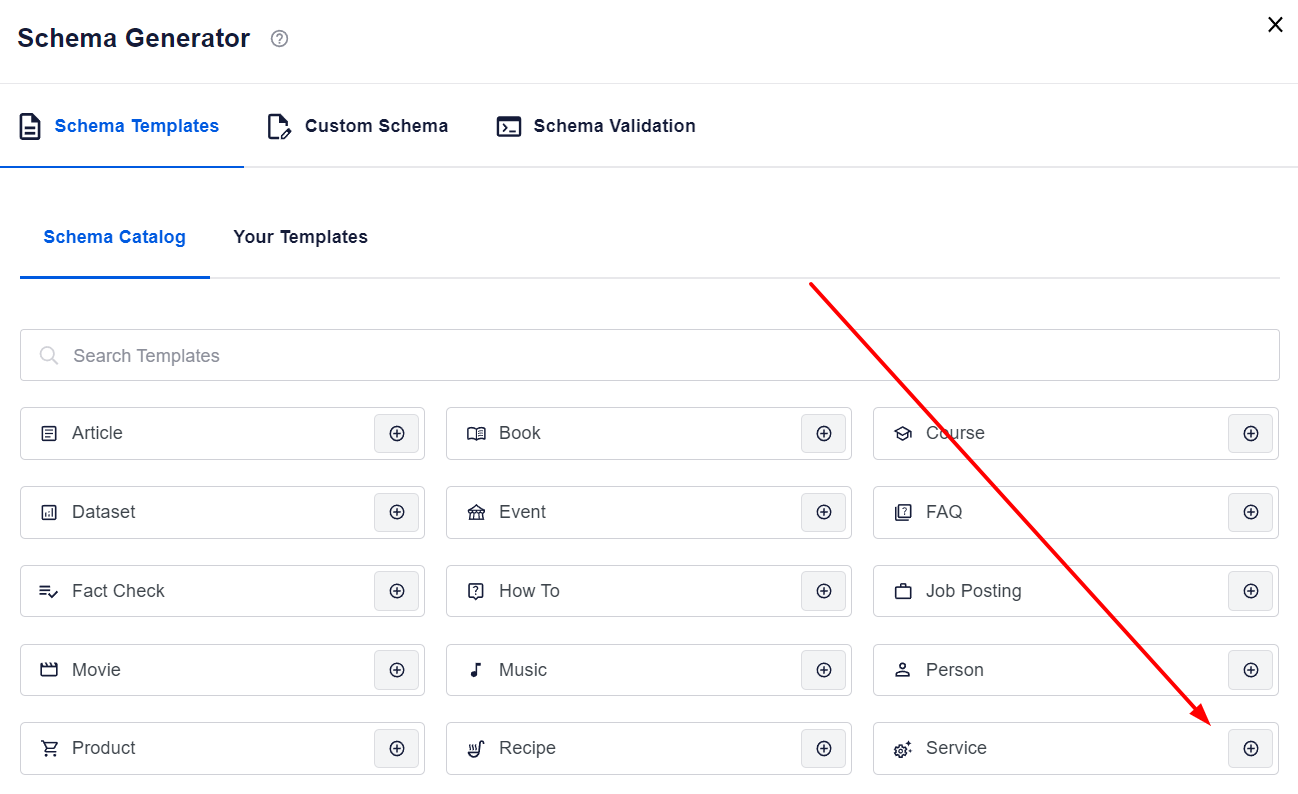This screenshot has width=1298, height=794.
Task: Select the shopping cart icon for Product
Action: (49, 748)
